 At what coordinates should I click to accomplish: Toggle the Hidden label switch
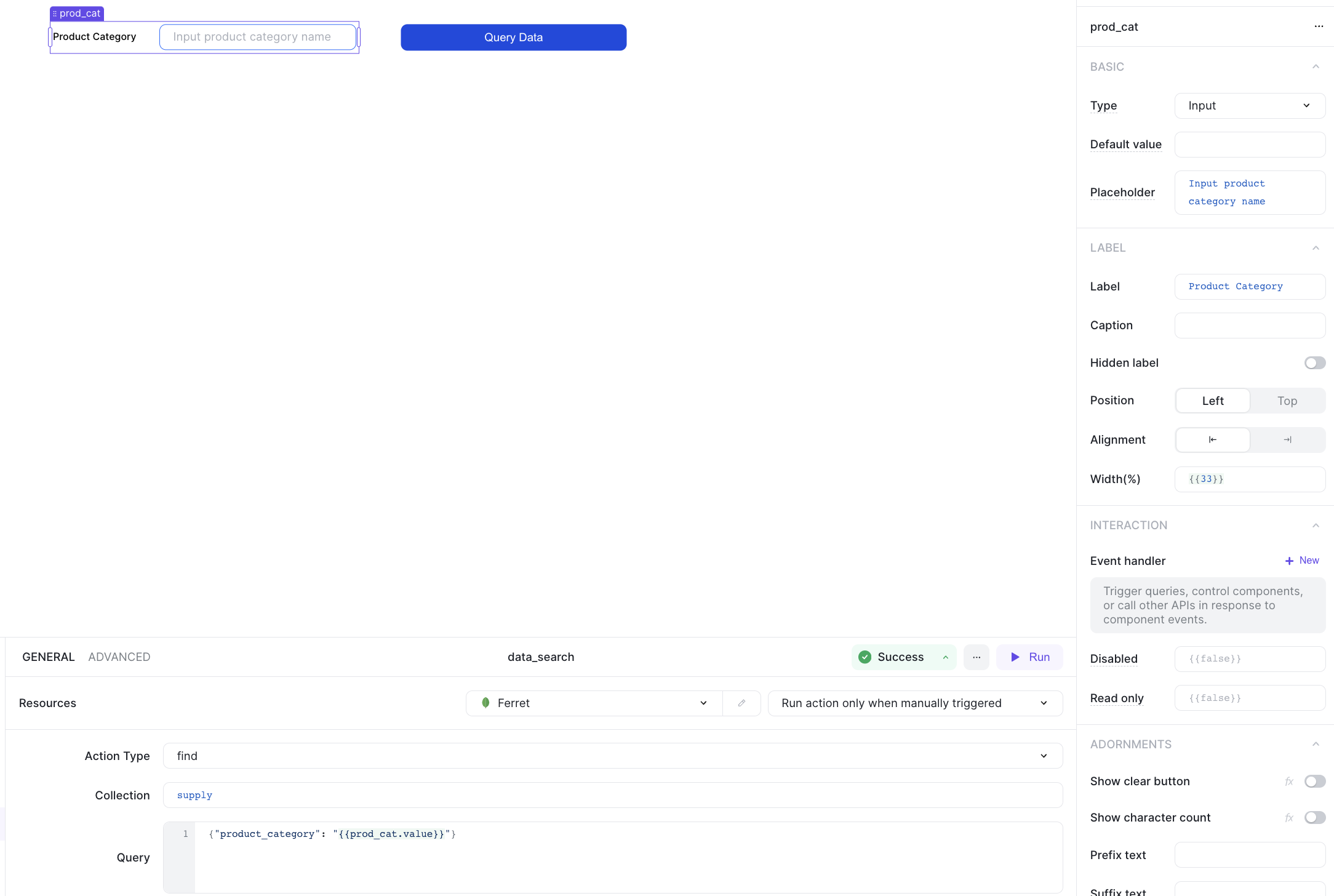[1314, 362]
